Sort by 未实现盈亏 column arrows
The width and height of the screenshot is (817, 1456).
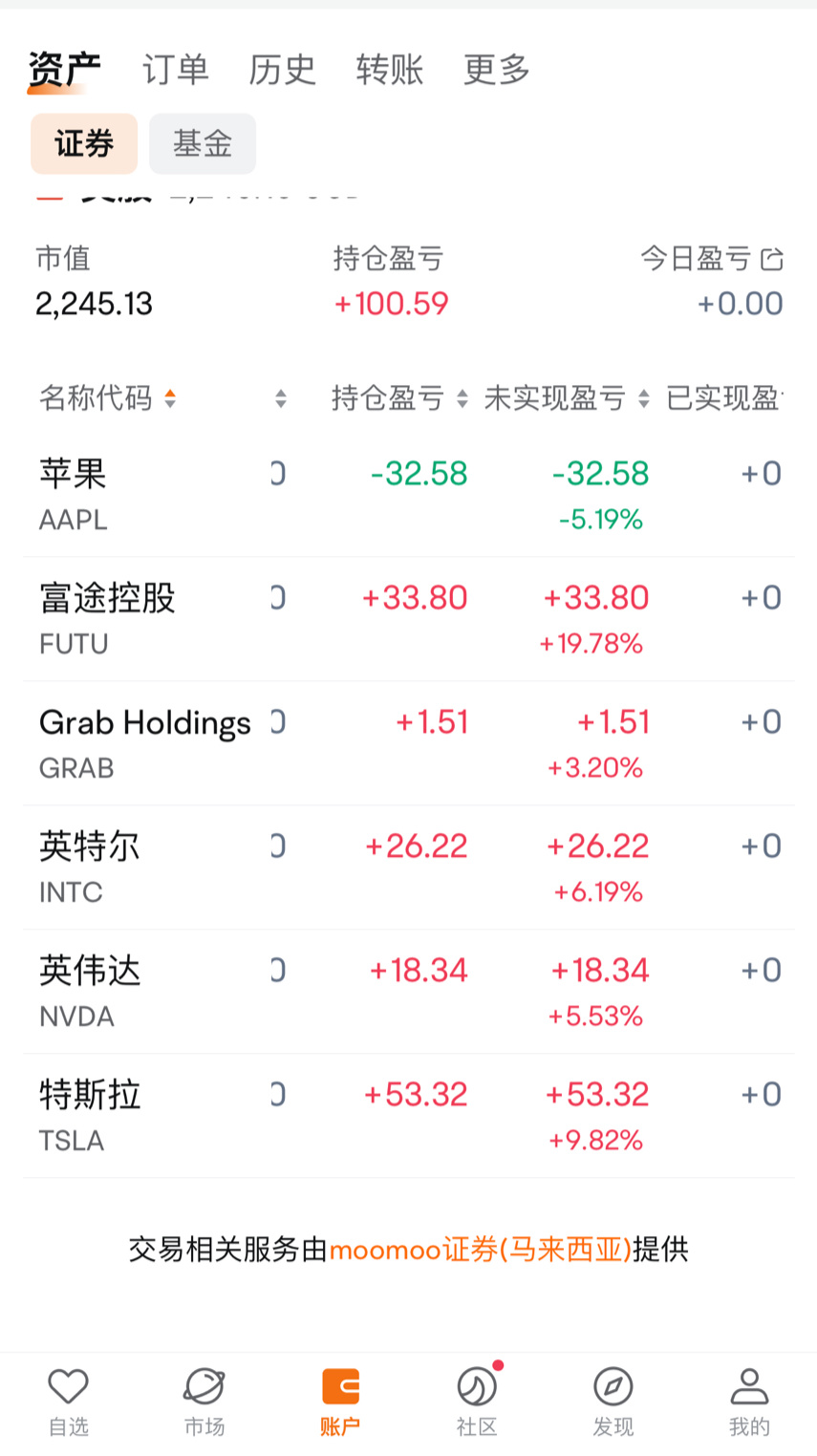(x=644, y=398)
